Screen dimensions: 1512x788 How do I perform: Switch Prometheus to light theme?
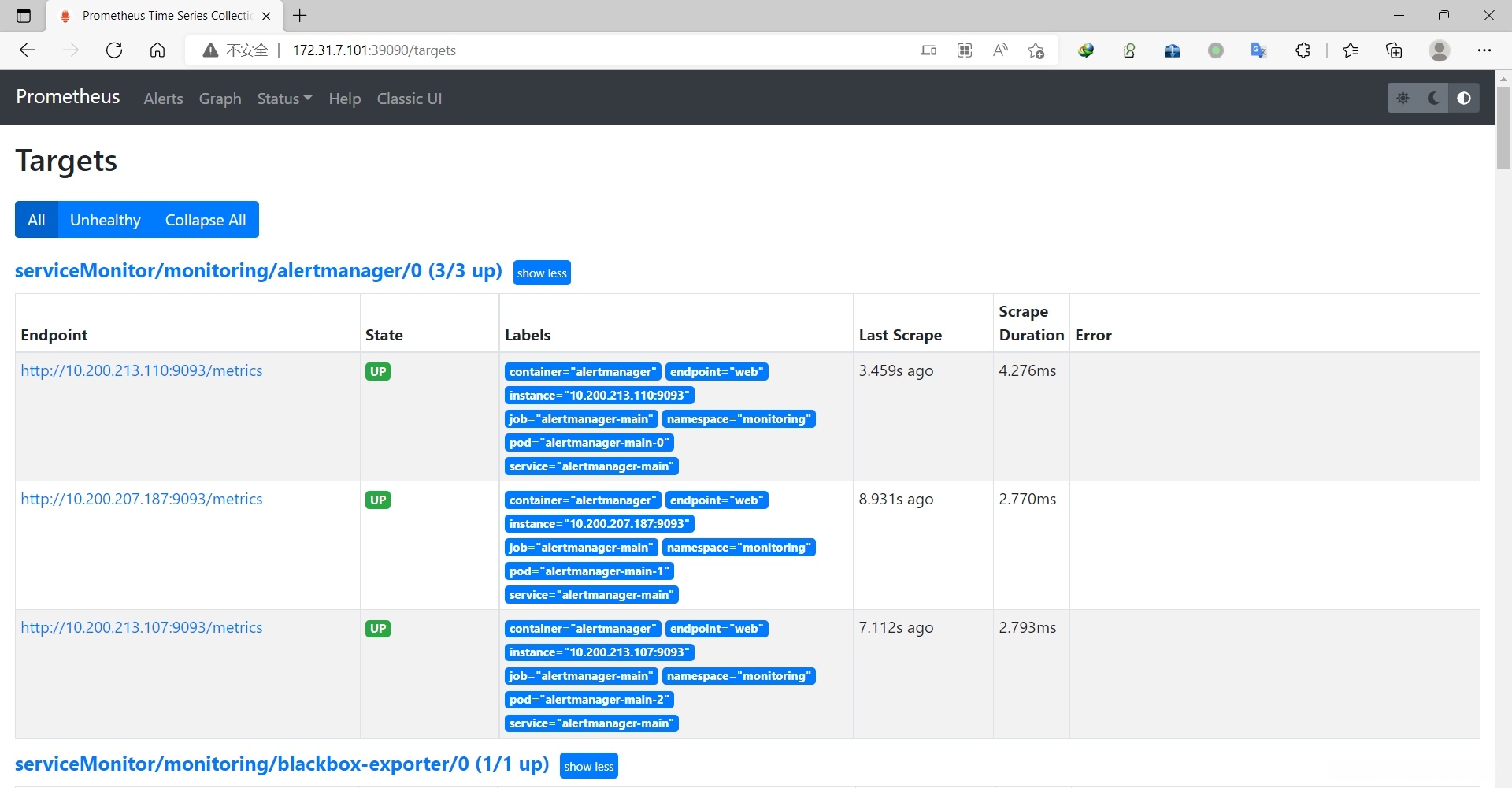pos(1403,98)
